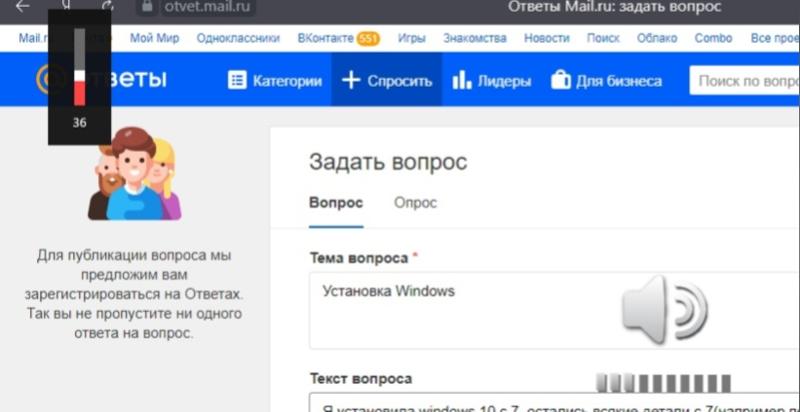Click the Лидеры bar chart icon
This screenshot has width=800, height=412.
(x=462, y=81)
